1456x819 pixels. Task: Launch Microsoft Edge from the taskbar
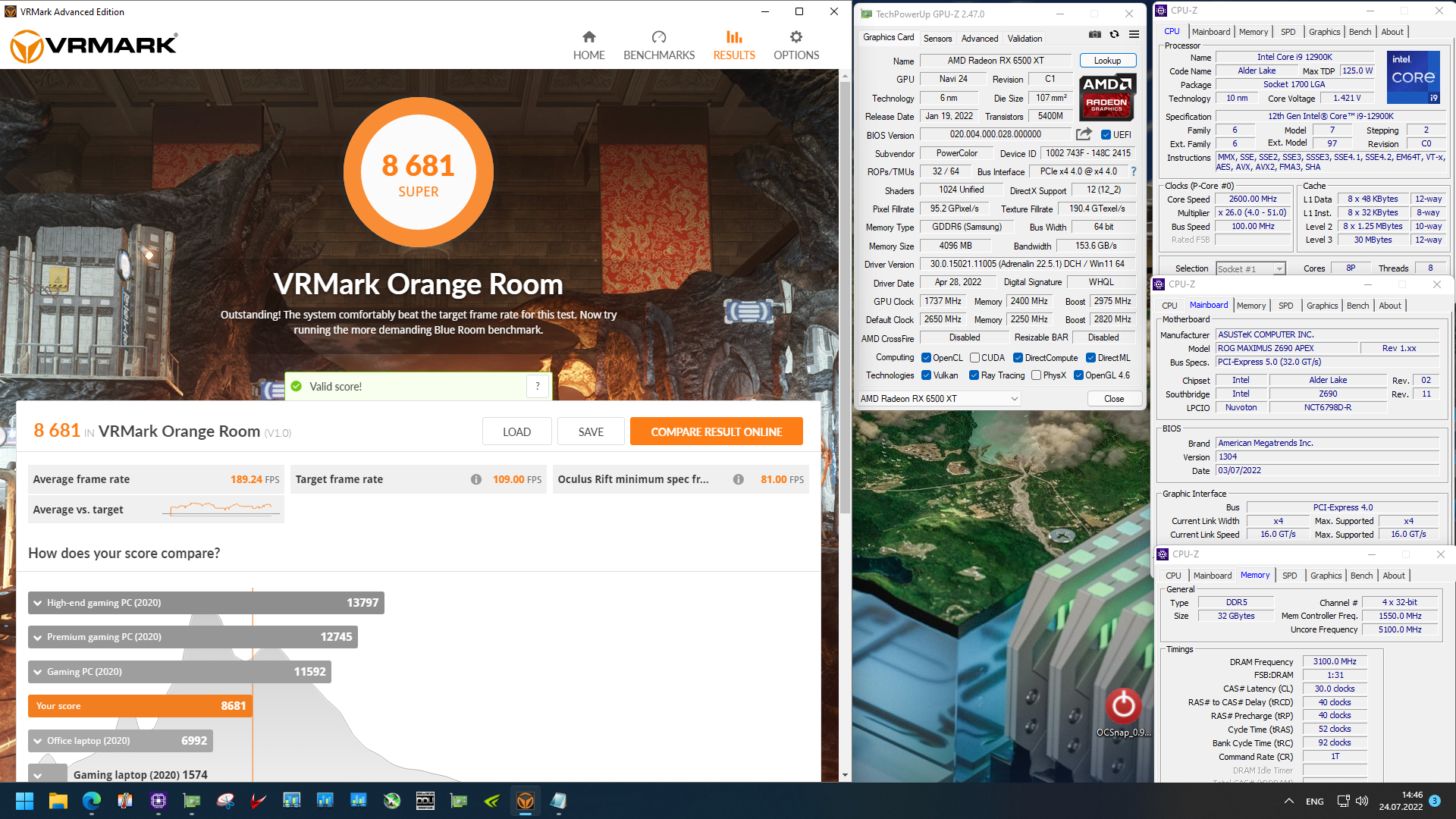click(x=92, y=801)
